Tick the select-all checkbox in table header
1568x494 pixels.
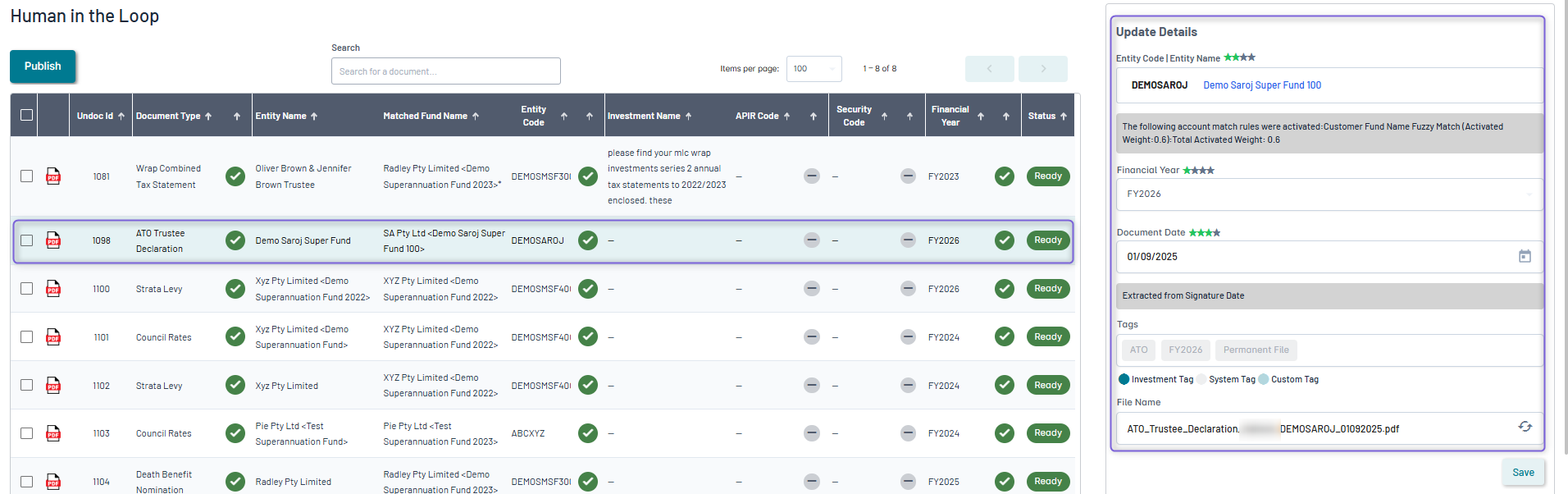(27, 115)
